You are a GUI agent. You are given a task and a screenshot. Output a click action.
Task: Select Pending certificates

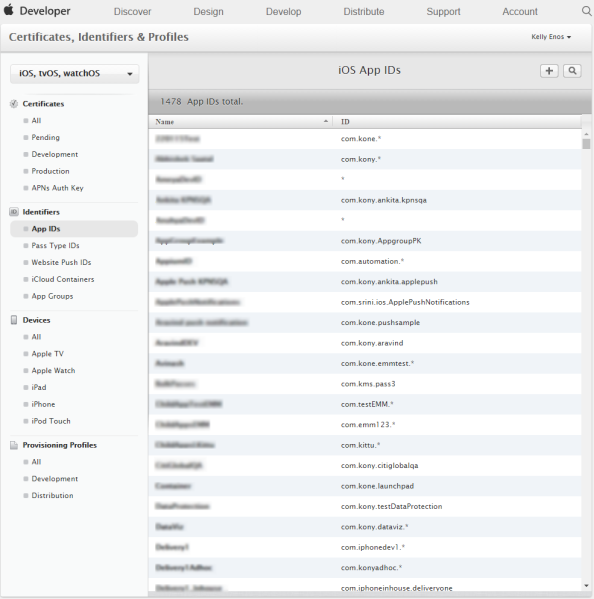click(x=45, y=138)
